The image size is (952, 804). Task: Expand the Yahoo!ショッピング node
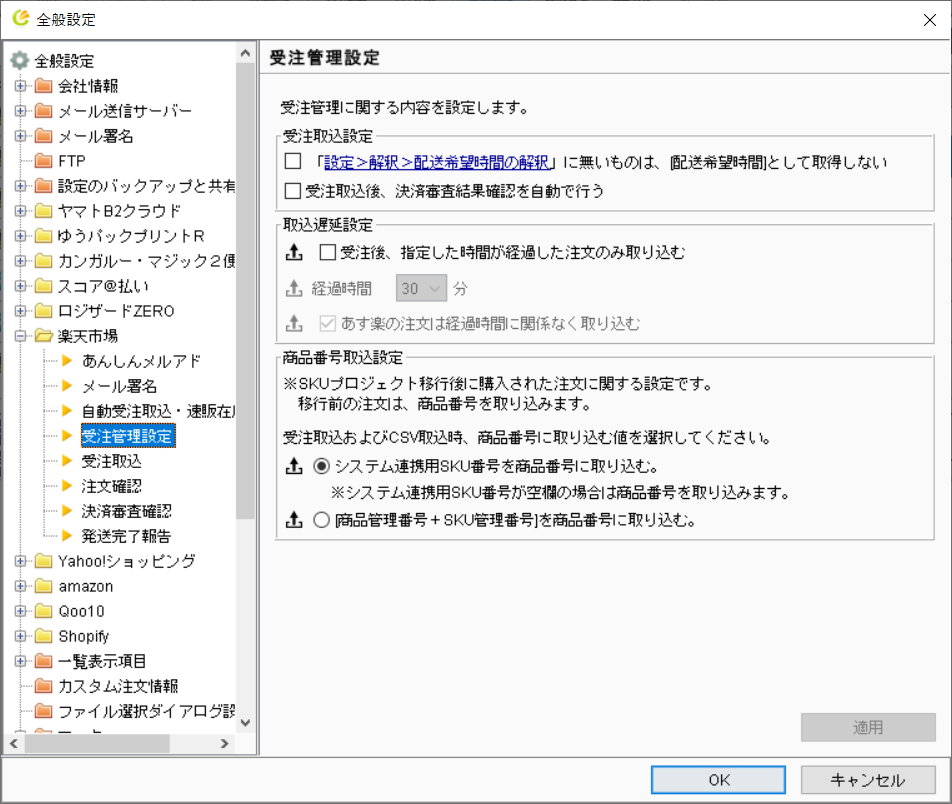[20, 561]
